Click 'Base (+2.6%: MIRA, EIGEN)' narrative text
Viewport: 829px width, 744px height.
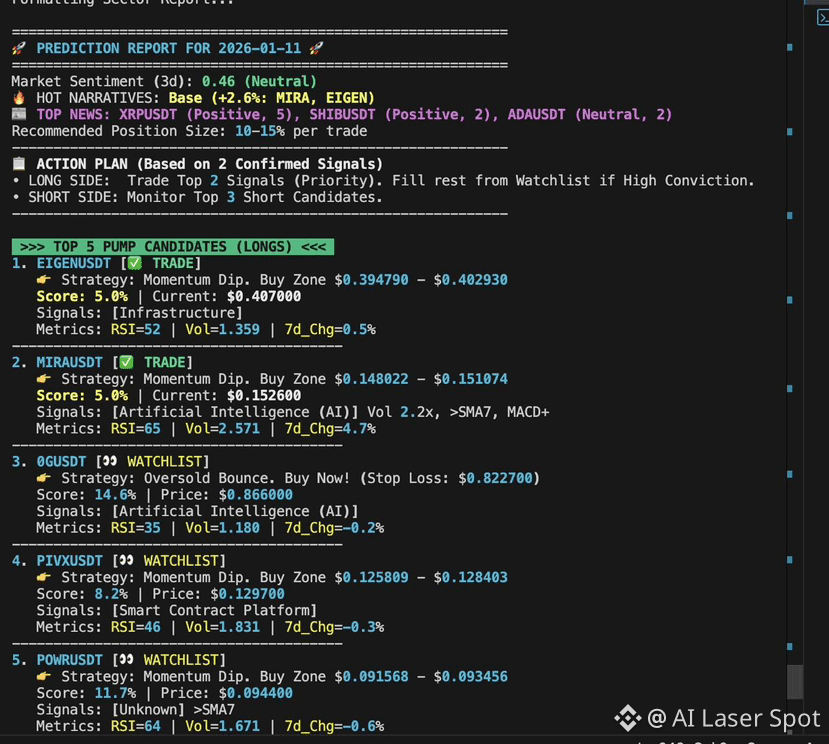[271, 98]
